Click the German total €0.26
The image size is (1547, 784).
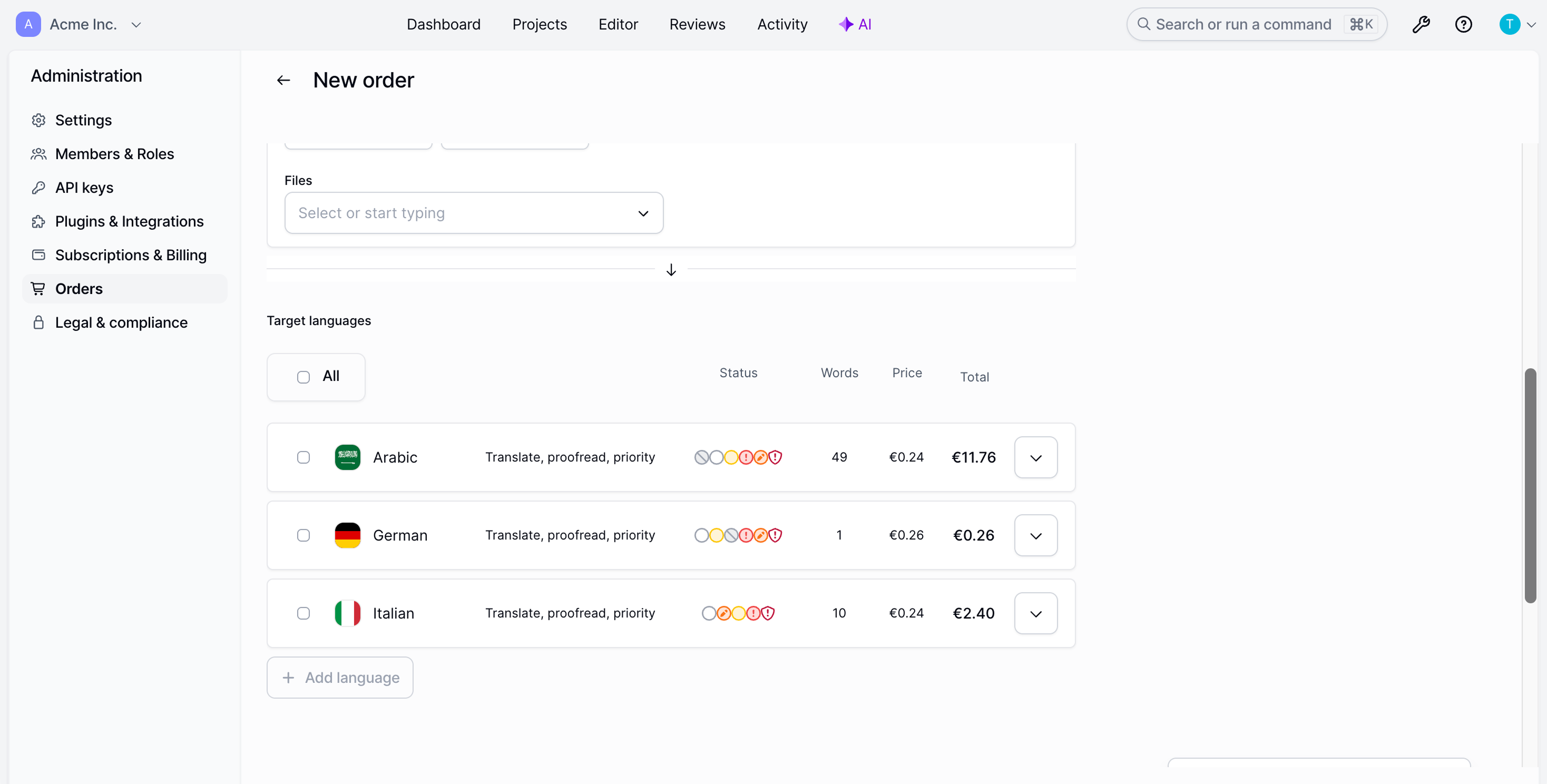click(974, 535)
